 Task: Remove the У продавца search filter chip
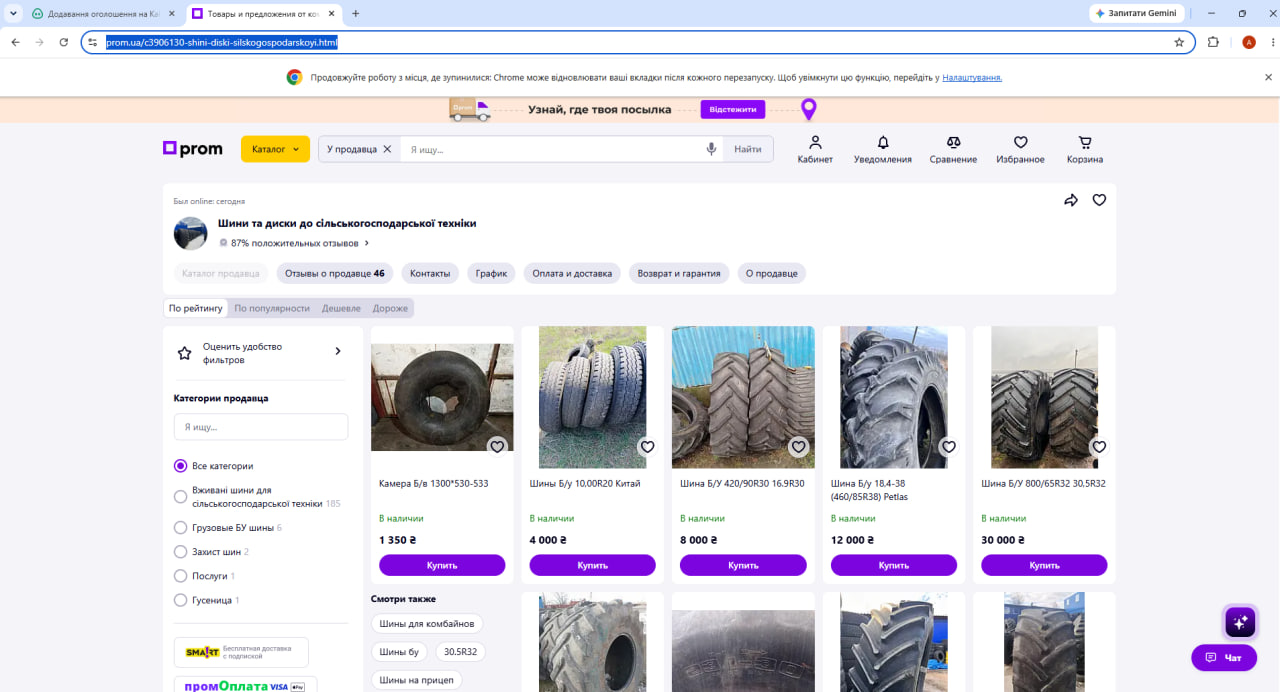pyautogui.click(x=387, y=149)
